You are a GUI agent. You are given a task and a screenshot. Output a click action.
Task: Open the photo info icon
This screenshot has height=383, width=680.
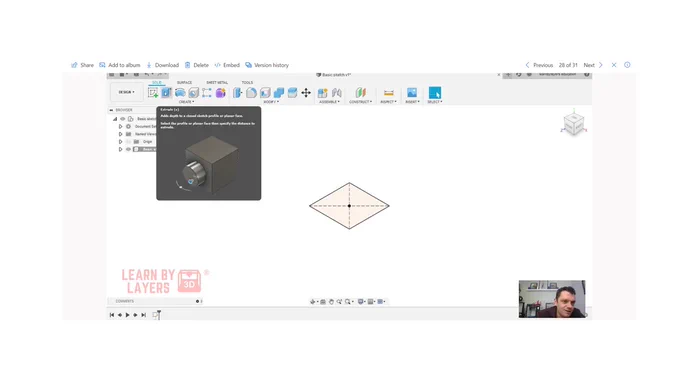pyautogui.click(x=627, y=65)
